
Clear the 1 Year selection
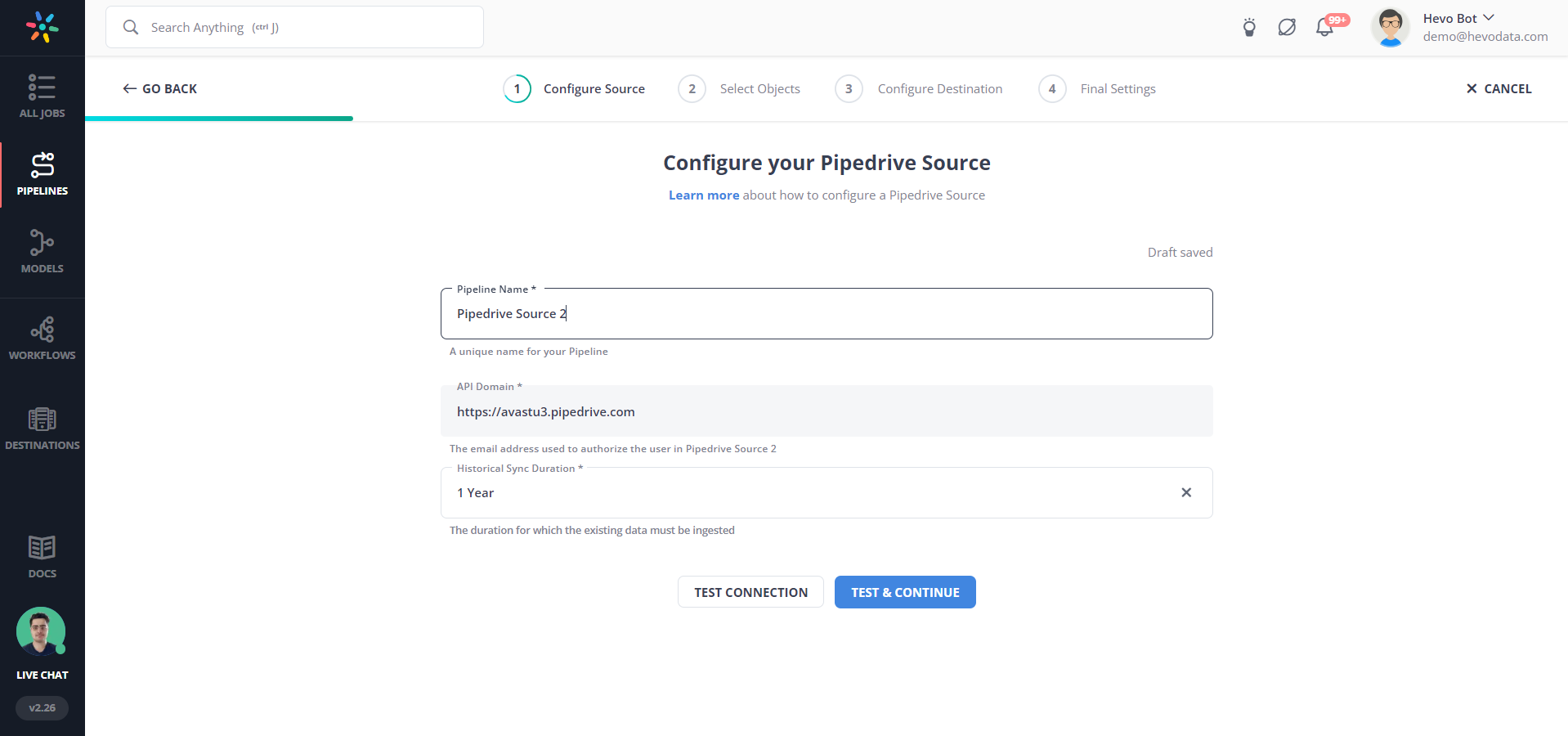1186,492
